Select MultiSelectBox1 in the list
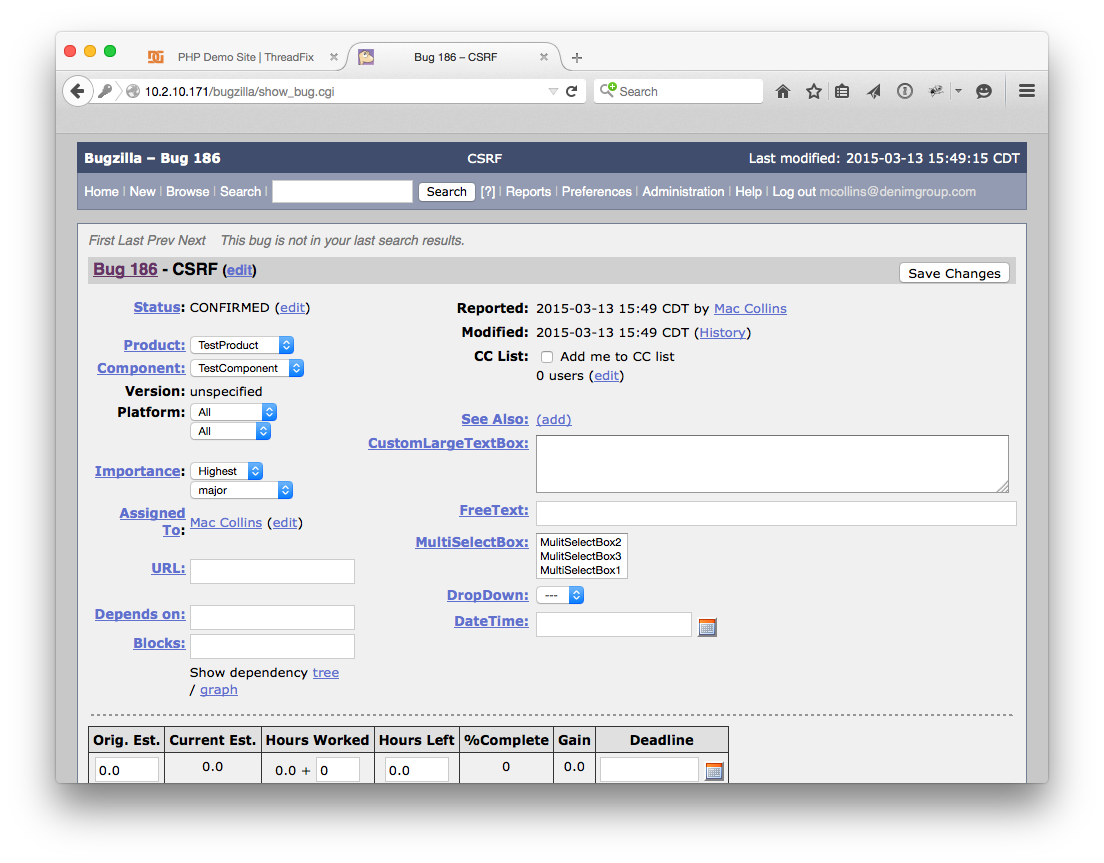 [581, 570]
